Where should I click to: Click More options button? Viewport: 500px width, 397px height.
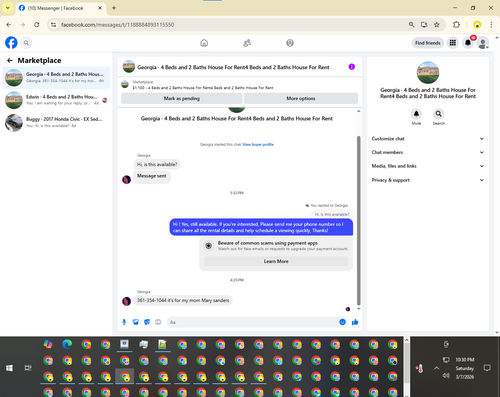tap(301, 98)
